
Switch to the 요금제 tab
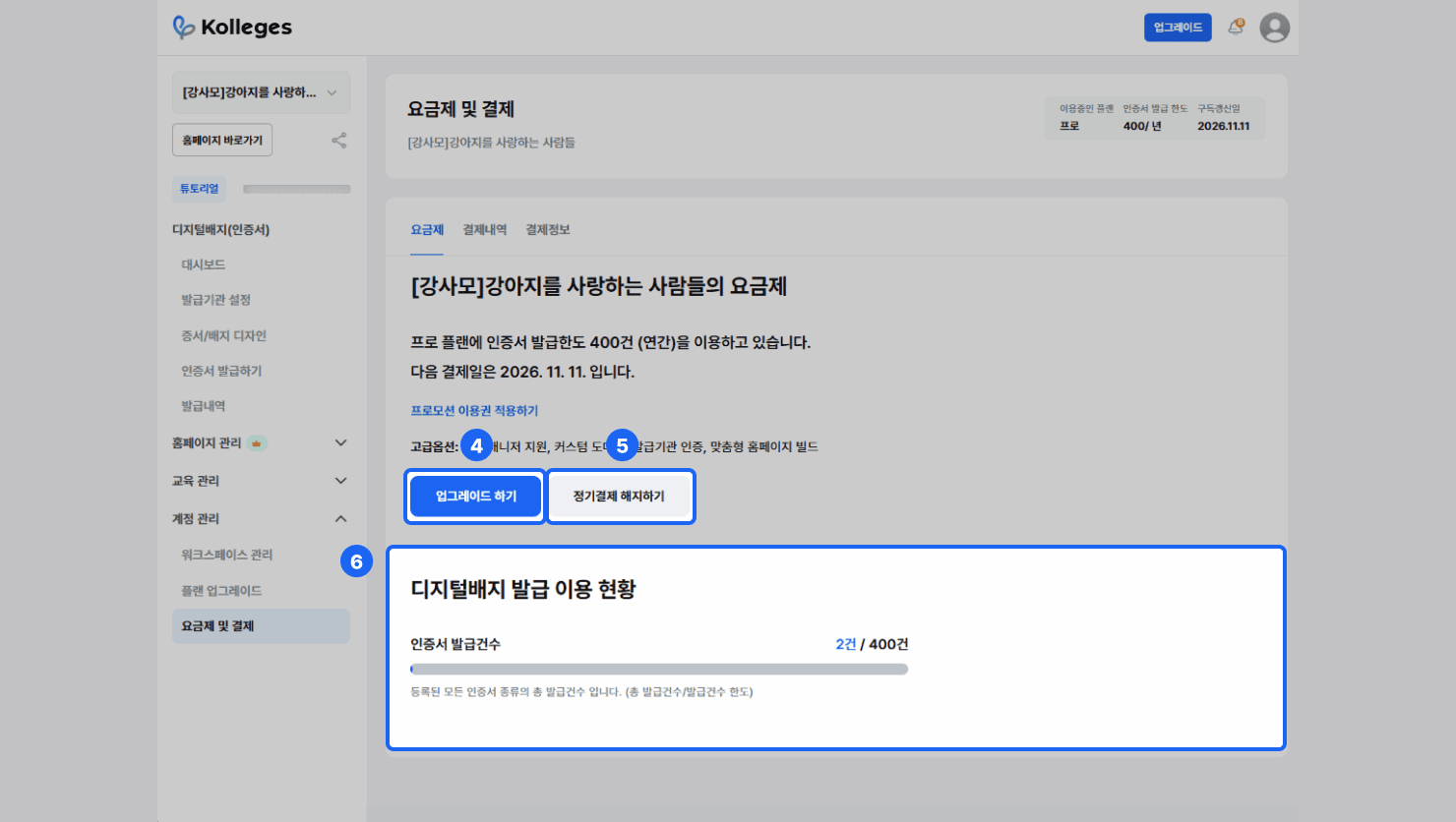coord(427,230)
